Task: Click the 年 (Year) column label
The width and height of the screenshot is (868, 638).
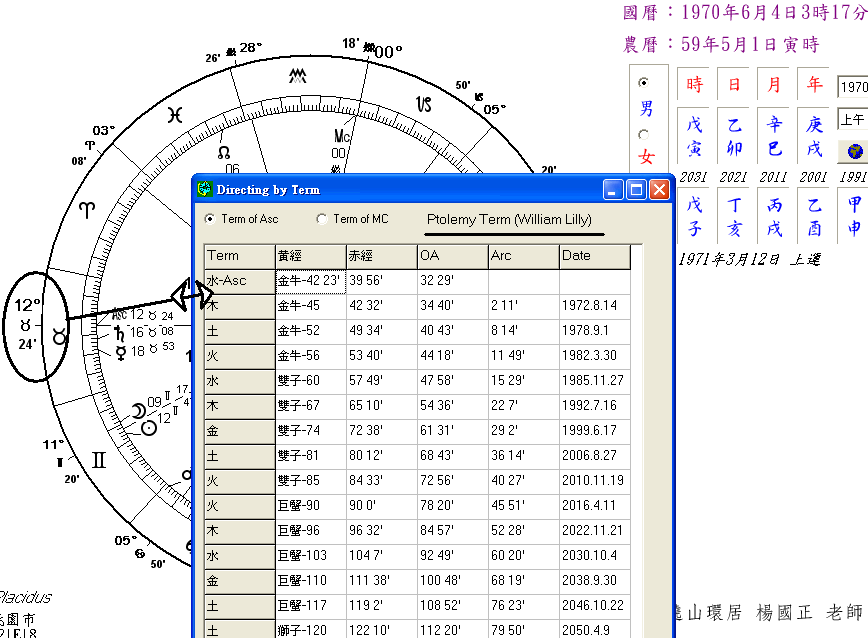Action: click(813, 84)
